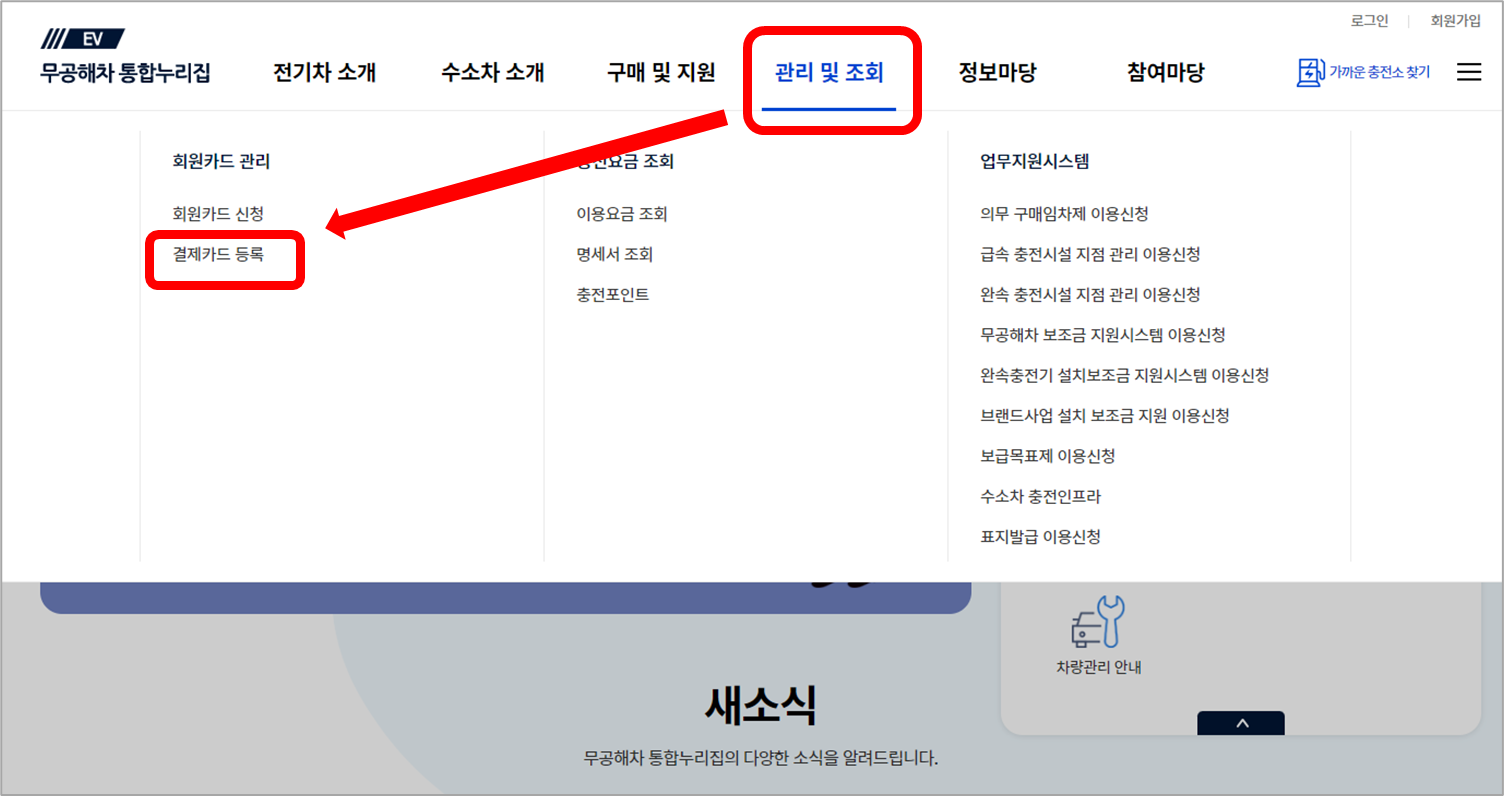
Task: Open 이용요금 조회
Action: pyautogui.click(x=621, y=214)
